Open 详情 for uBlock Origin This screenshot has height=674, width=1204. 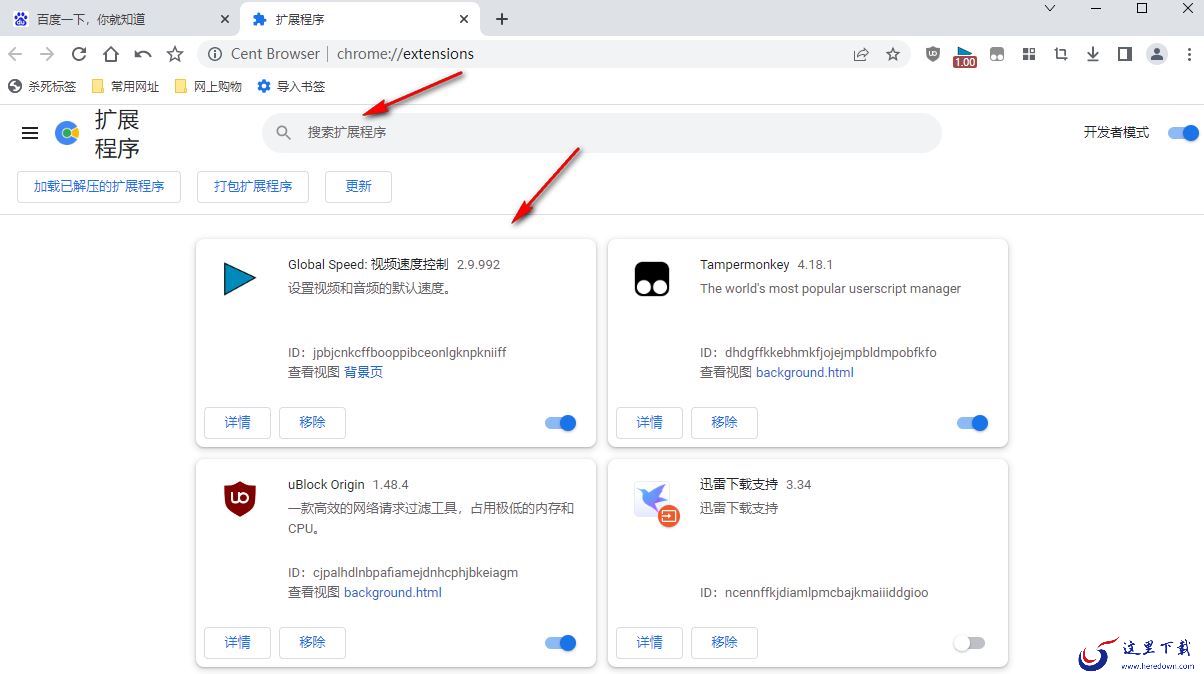click(237, 642)
